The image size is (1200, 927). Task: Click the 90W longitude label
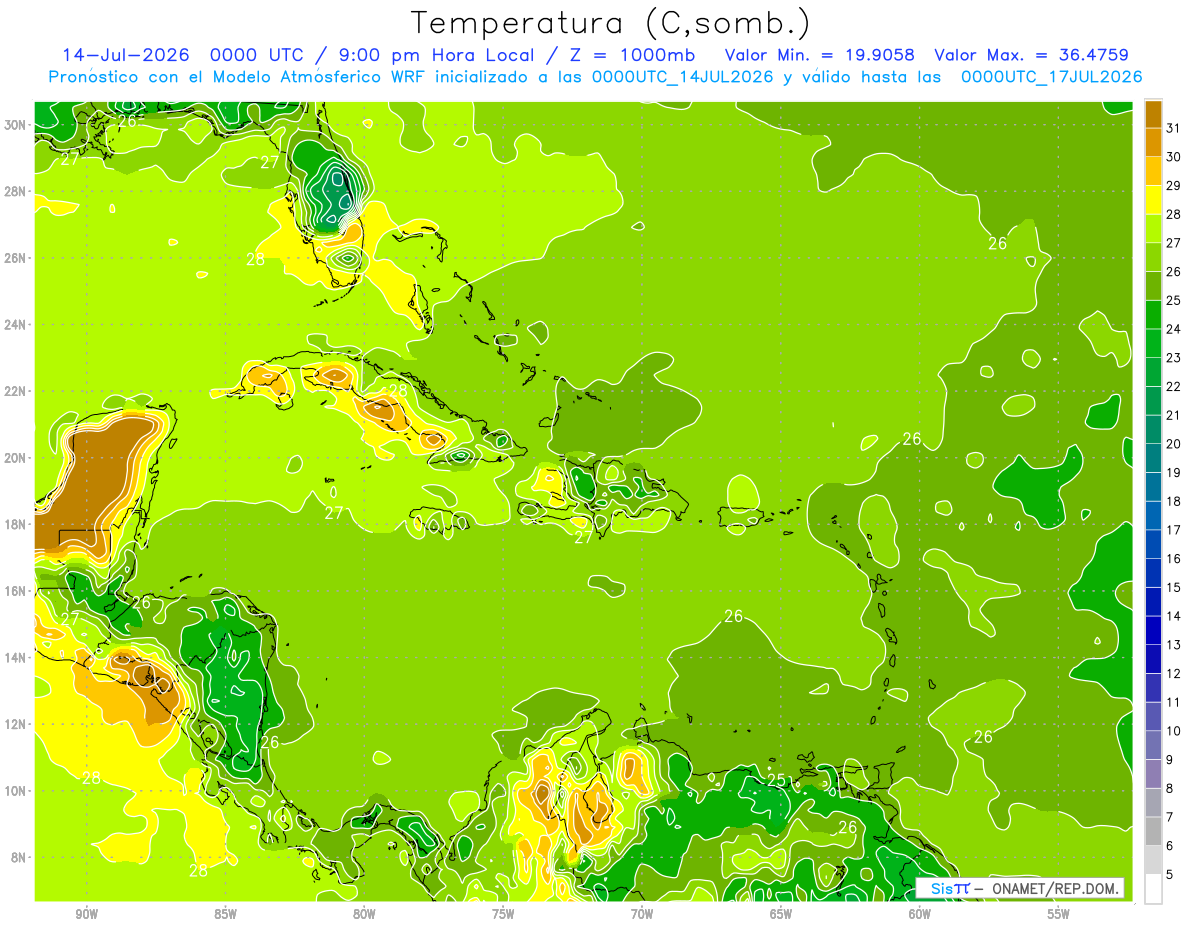click(86, 914)
